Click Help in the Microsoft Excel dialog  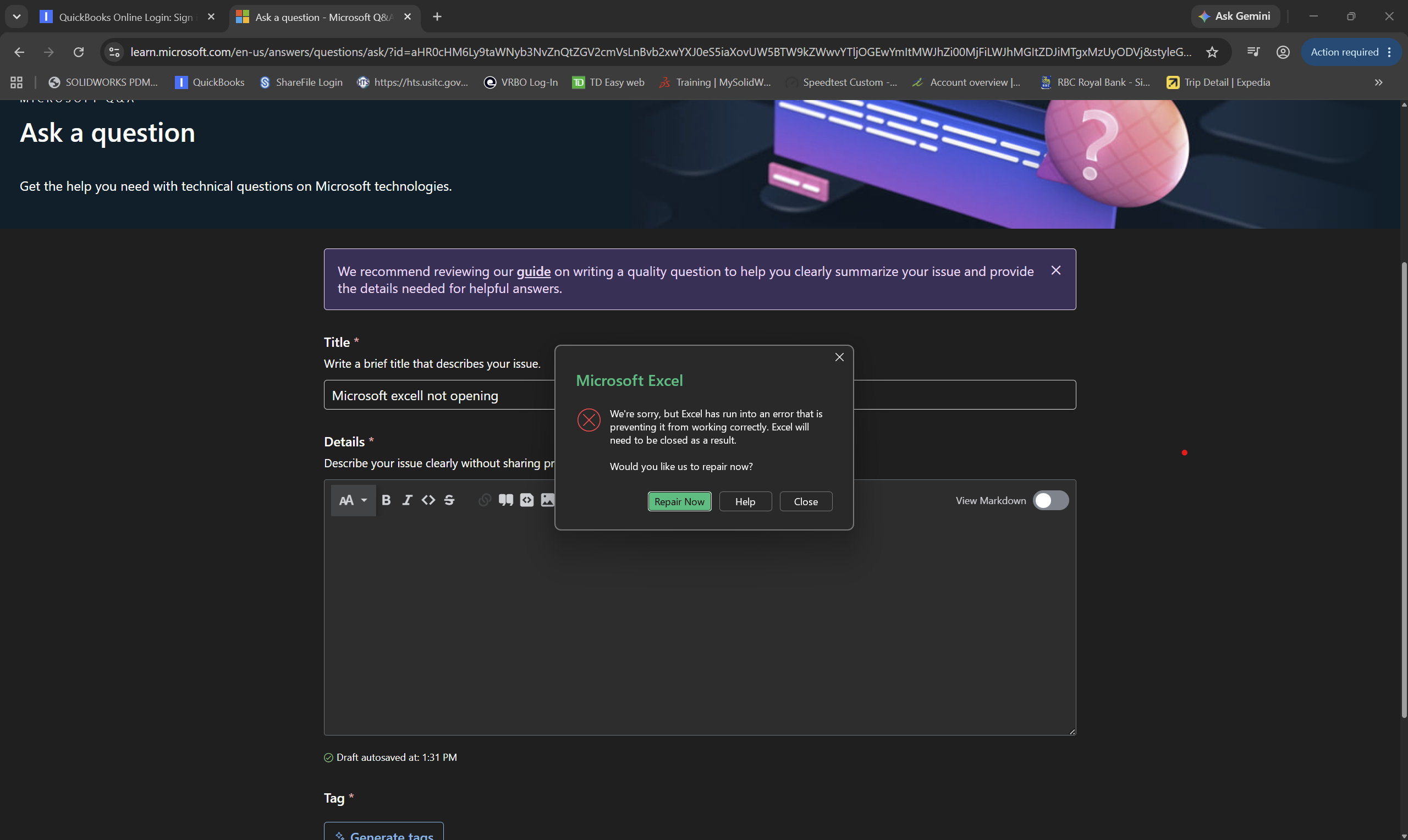[745, 501]
